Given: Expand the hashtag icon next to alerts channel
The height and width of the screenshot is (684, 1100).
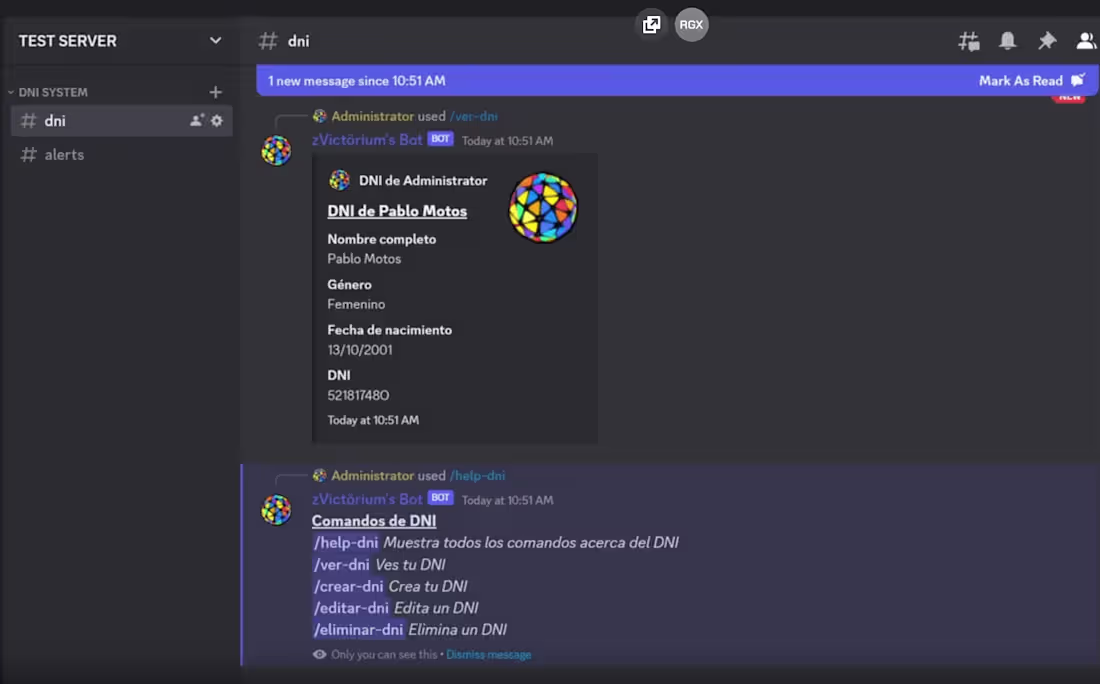Looking at the screenshot, I should 29,154.
